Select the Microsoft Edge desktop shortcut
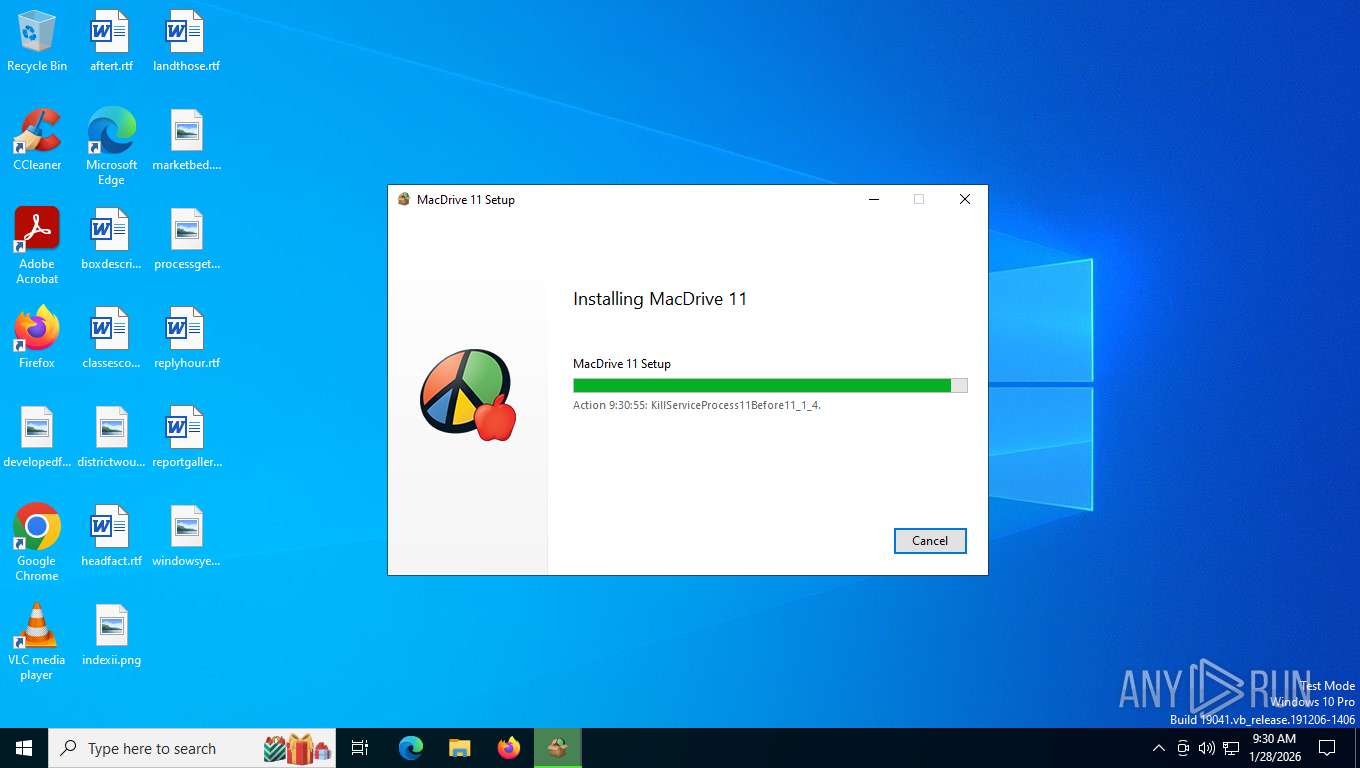 [x=111, y=147]
